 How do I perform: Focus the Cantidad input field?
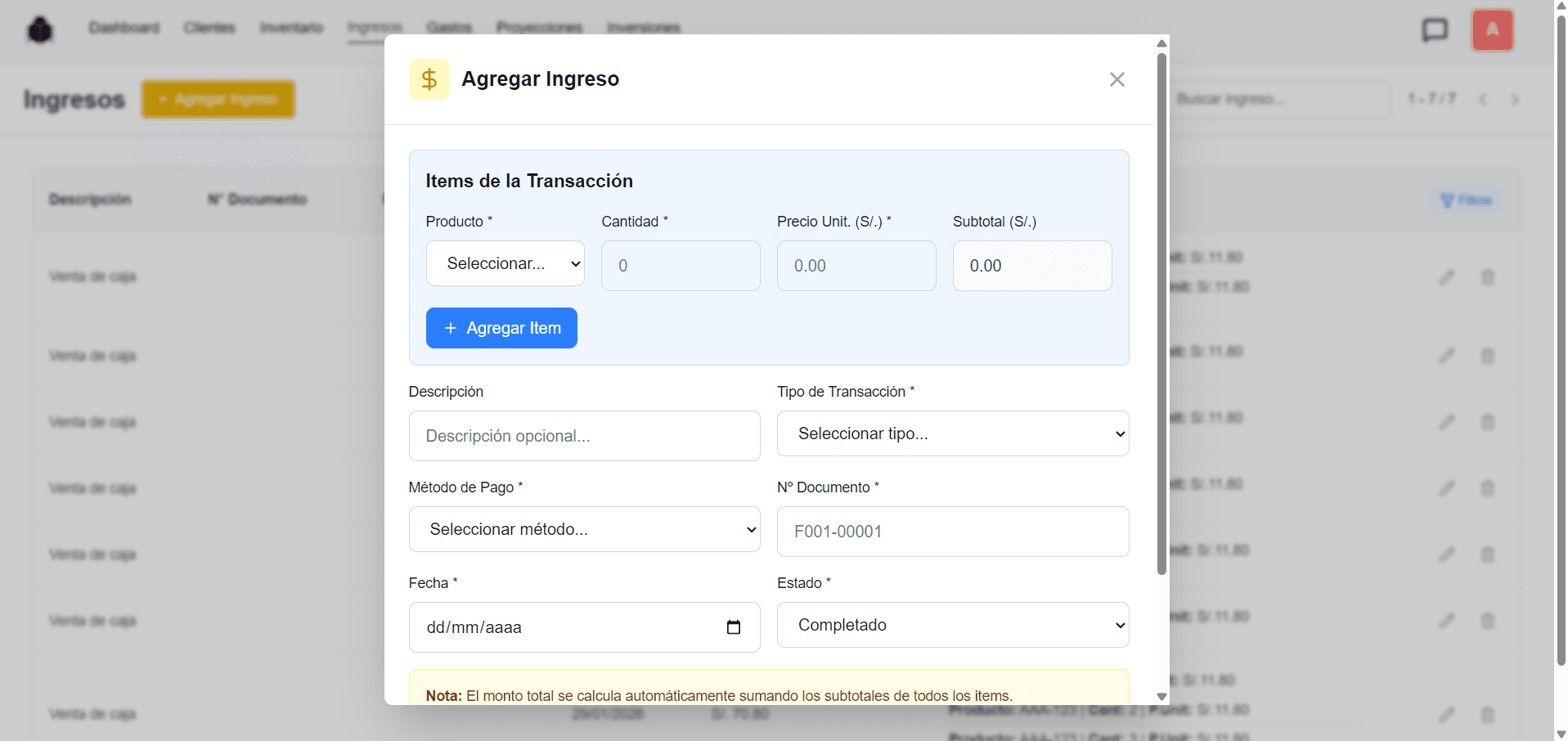point(681,266)
